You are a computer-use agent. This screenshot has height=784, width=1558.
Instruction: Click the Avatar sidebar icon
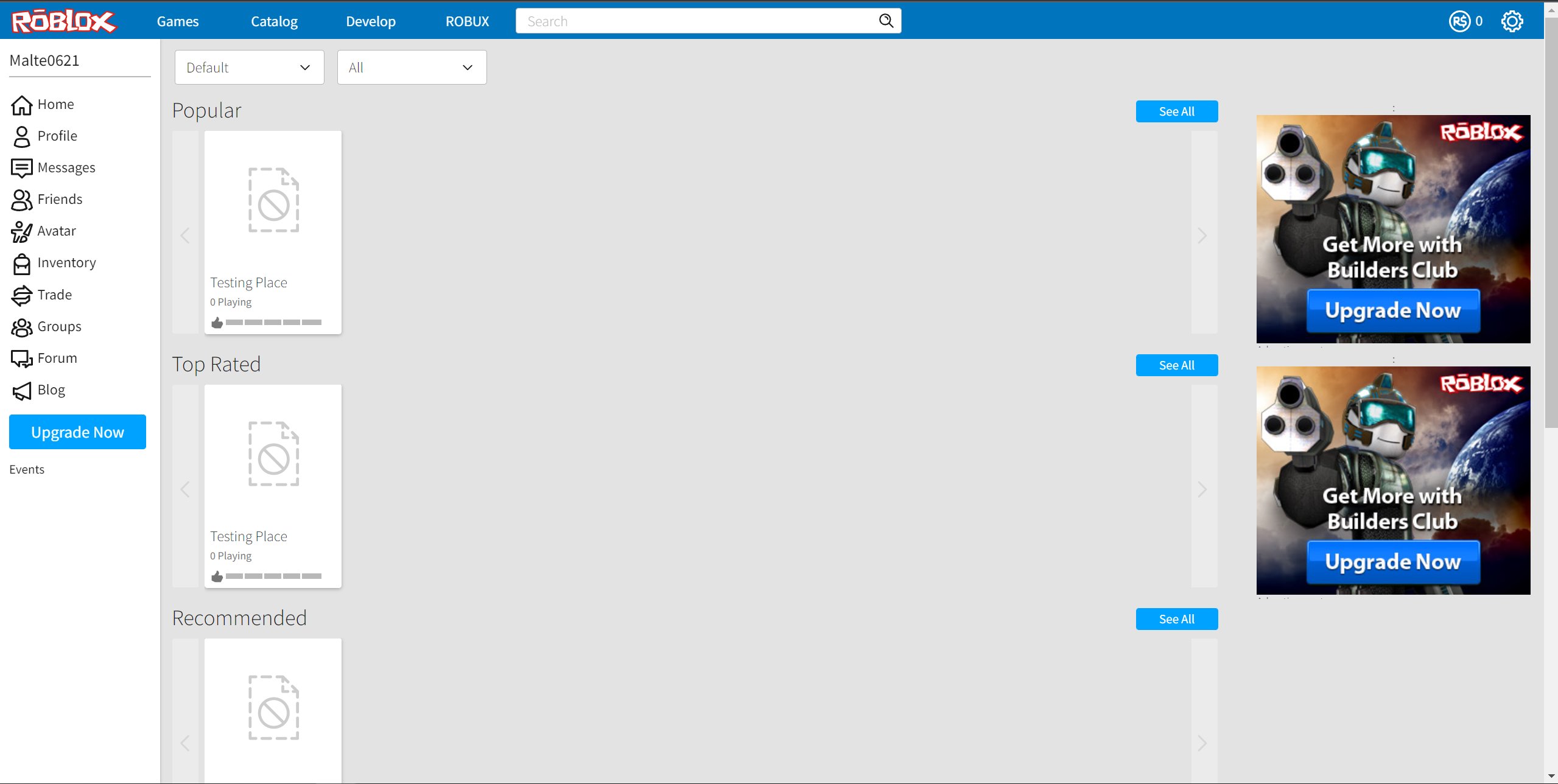click(x=21, y=231)
